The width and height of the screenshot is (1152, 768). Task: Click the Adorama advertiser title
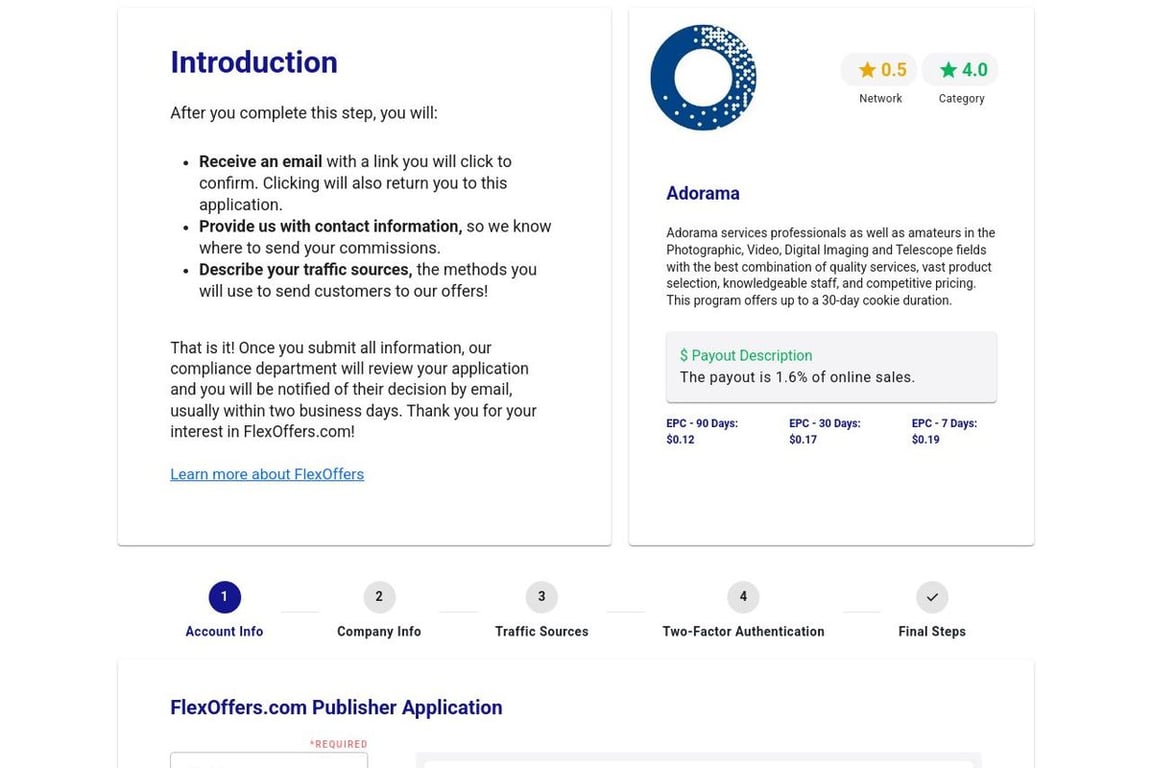click(702, 193)
